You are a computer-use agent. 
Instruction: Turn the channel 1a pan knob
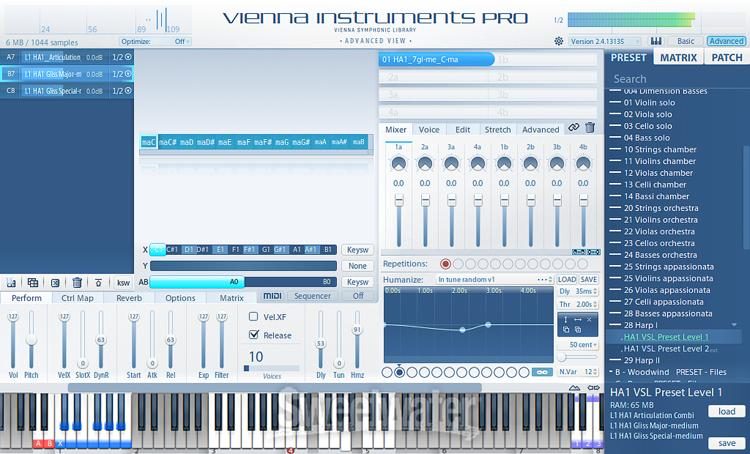(x=398, y=164)
